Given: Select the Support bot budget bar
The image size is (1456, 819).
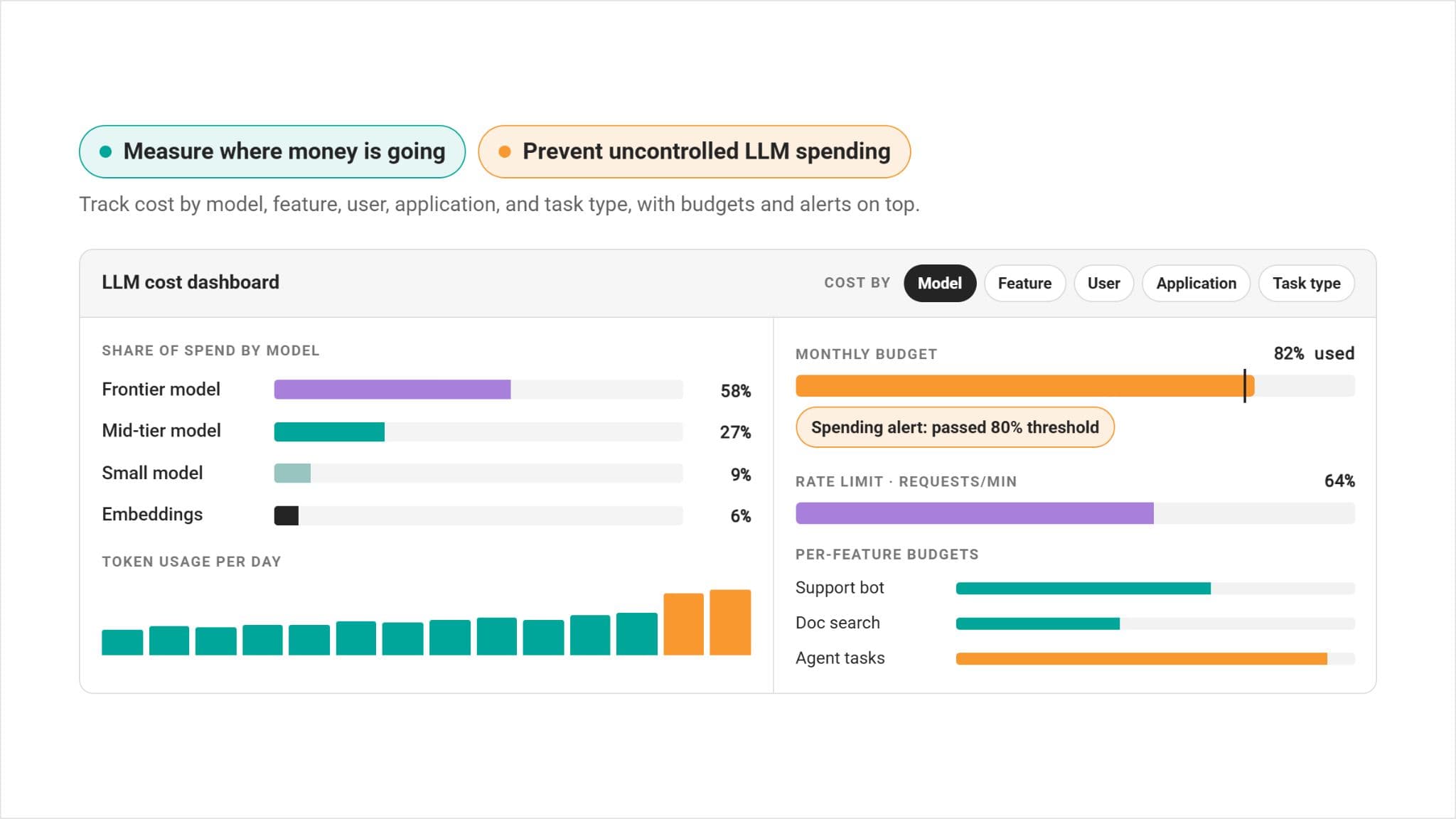Looking at the screenshot, I should tap(1083, 589).
